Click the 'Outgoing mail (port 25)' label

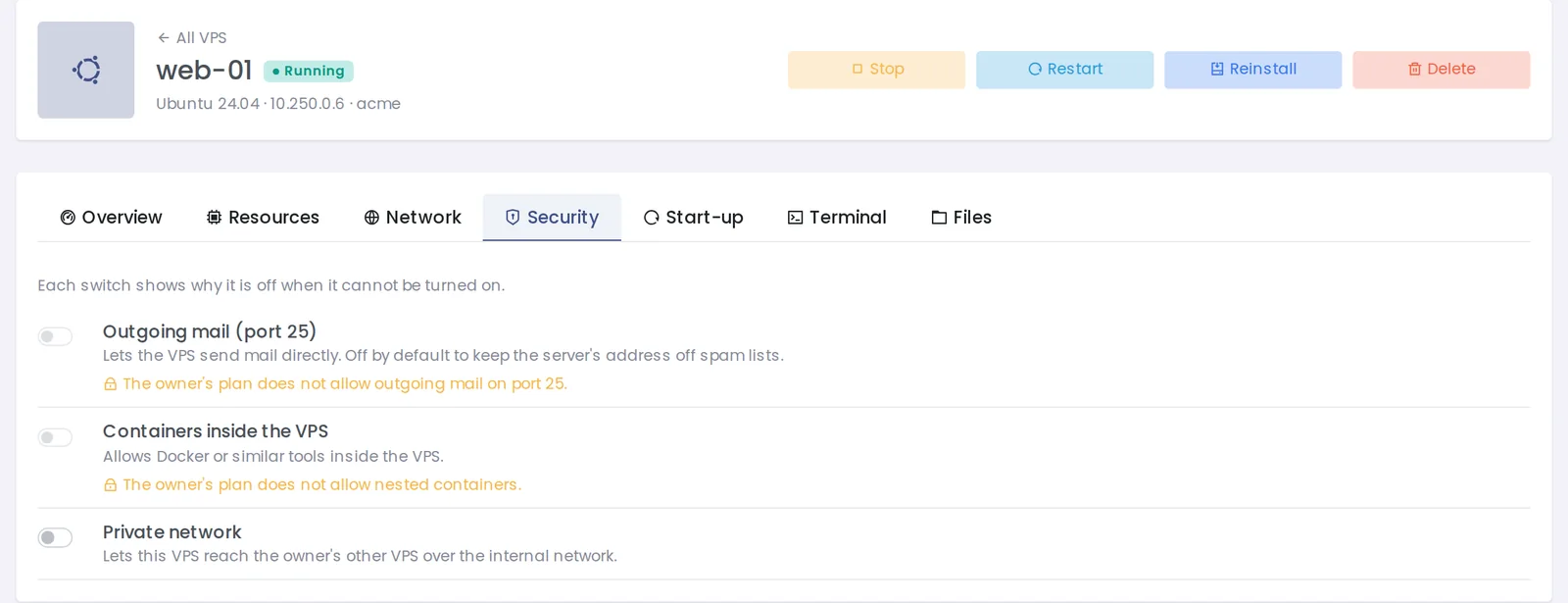[210, 331]
